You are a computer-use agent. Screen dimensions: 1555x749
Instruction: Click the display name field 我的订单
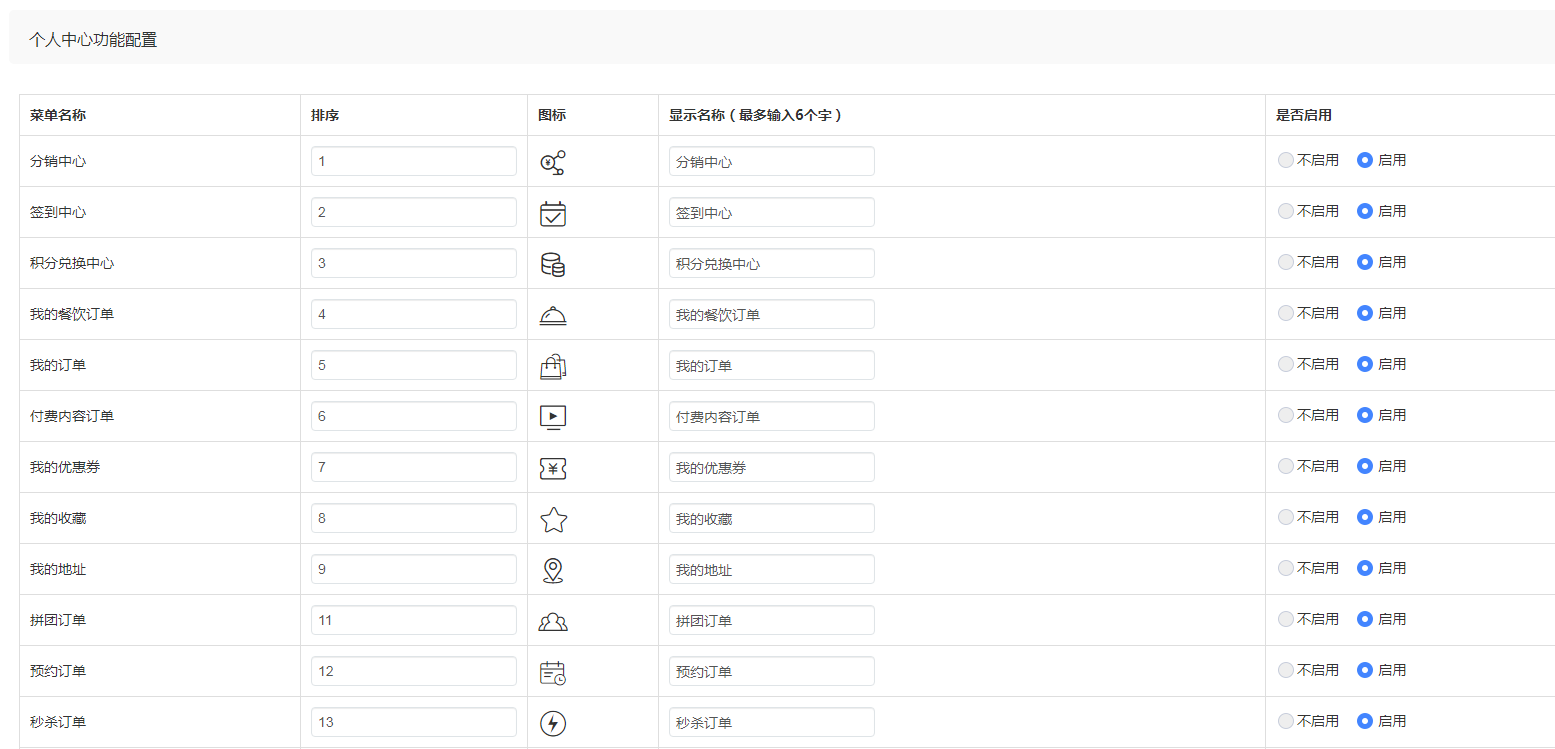point(772,365)
